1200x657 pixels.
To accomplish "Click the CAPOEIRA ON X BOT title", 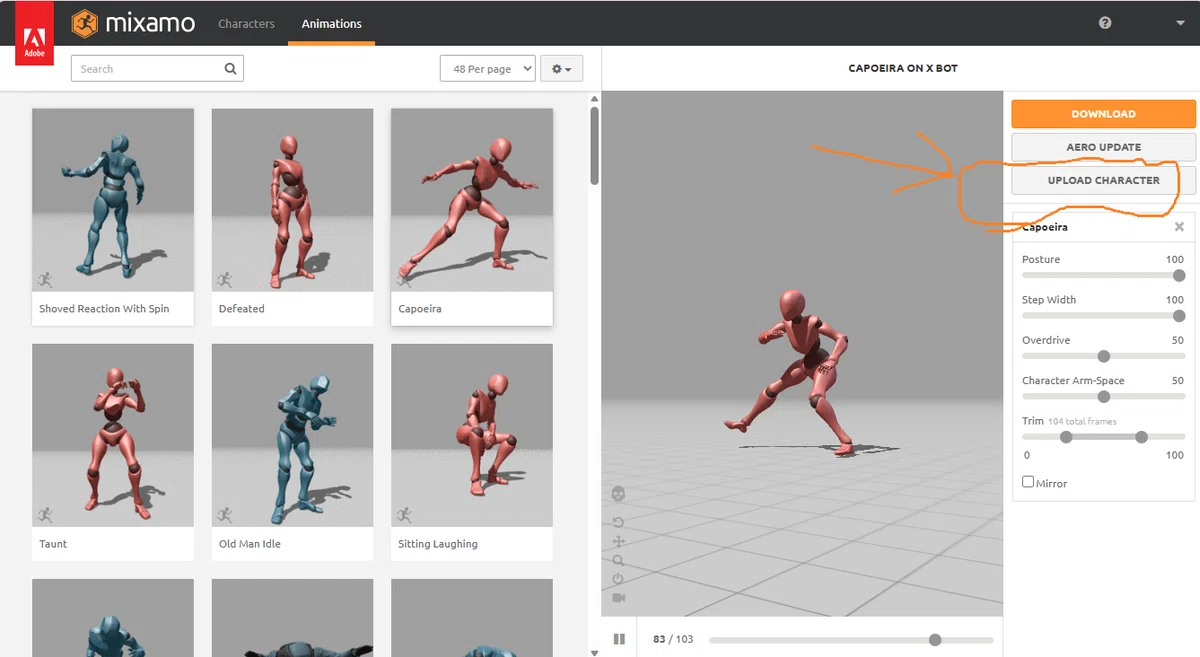I will click(903, 69).
